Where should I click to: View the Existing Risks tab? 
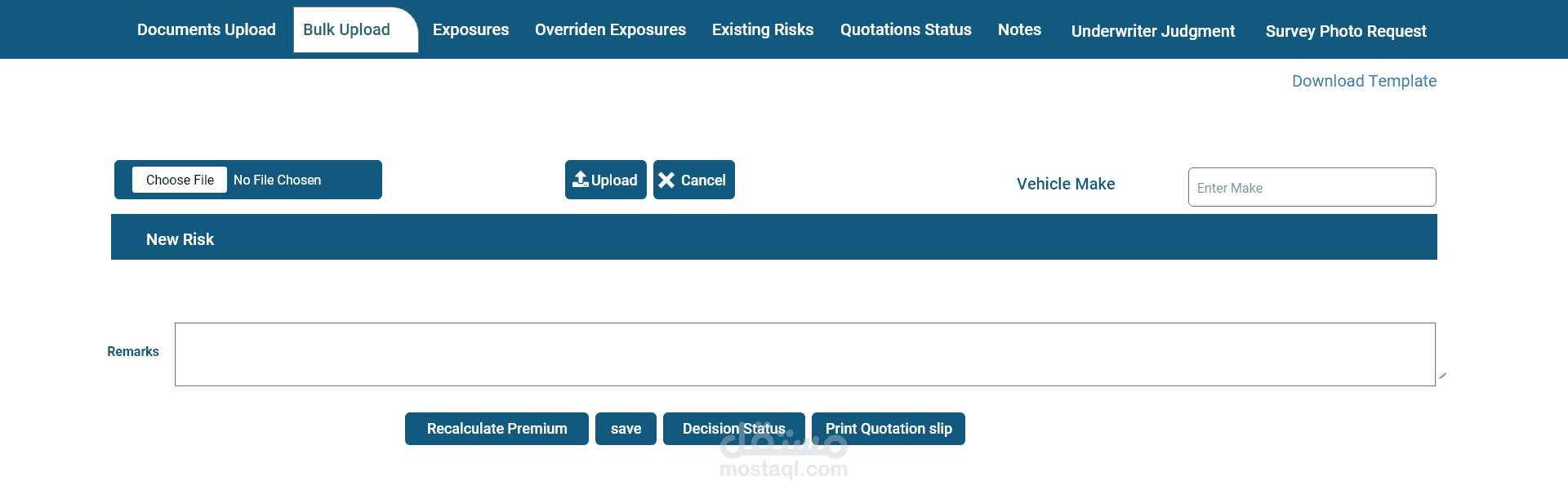point(763,30)
